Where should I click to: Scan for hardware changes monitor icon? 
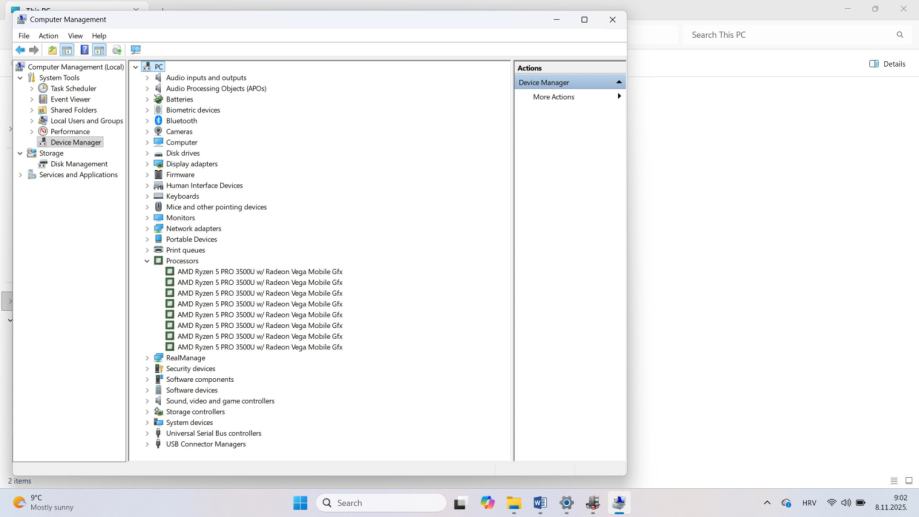(x=135, y=50)
